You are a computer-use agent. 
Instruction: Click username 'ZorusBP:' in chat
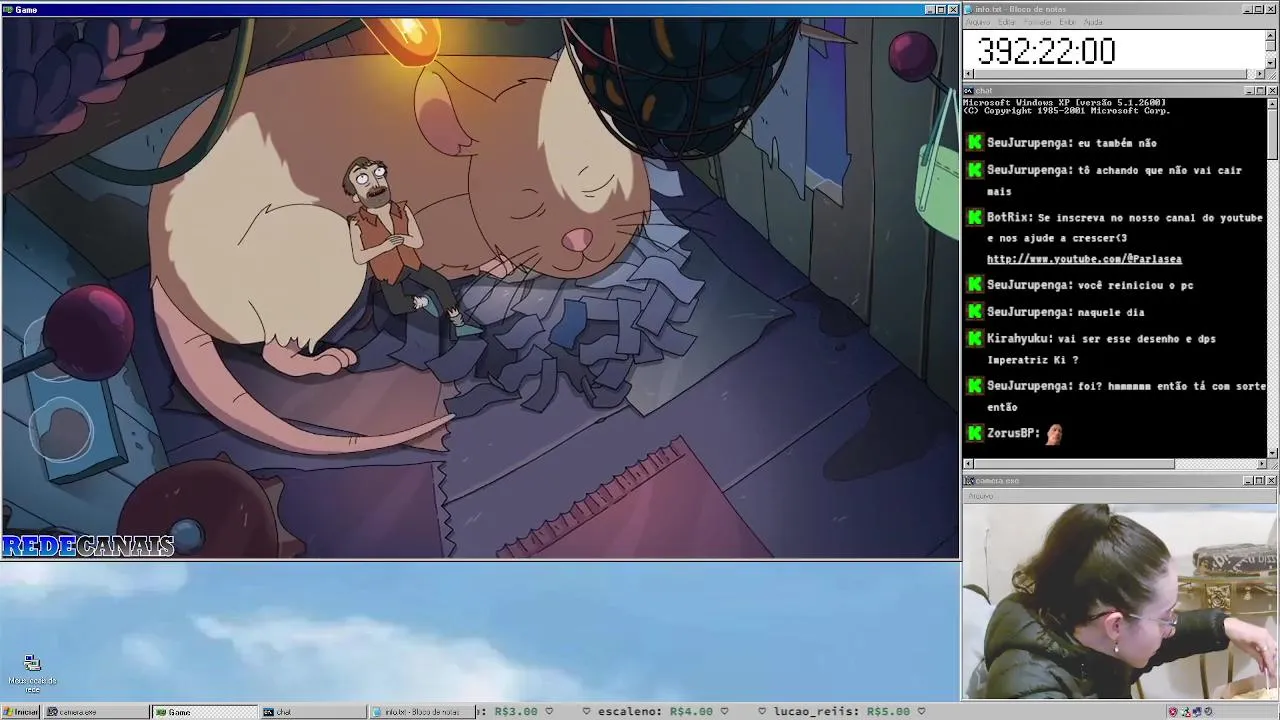click(x=1013, y=433)
